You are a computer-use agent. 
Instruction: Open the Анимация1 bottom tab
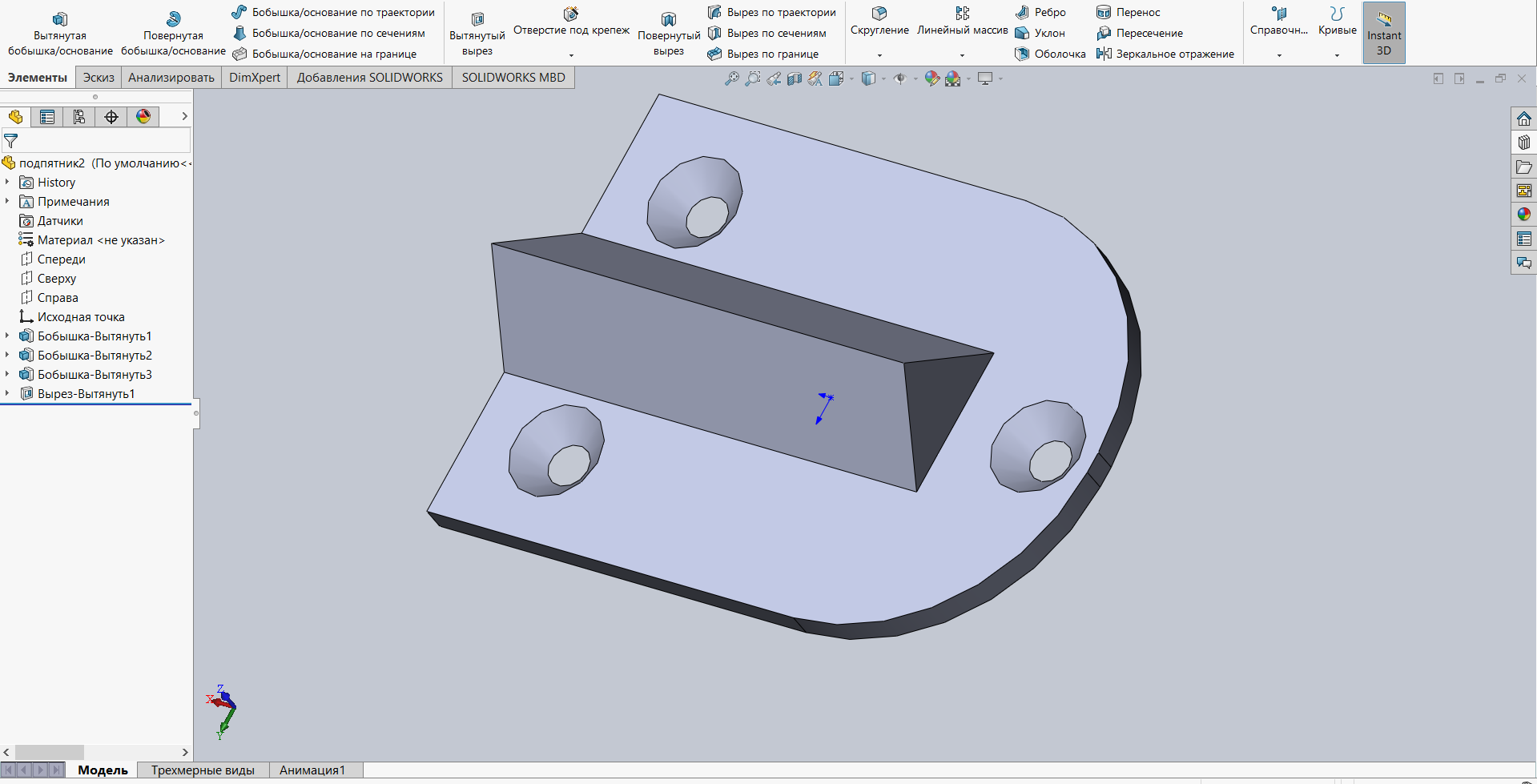312,770
